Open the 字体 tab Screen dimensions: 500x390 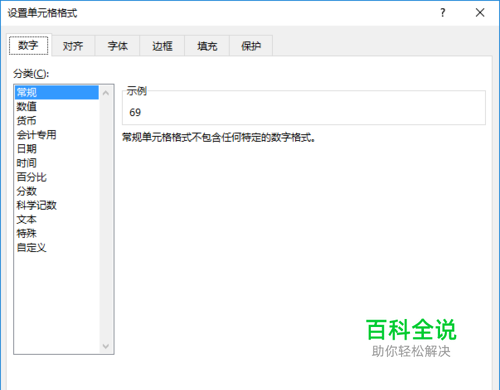point(118,46)
